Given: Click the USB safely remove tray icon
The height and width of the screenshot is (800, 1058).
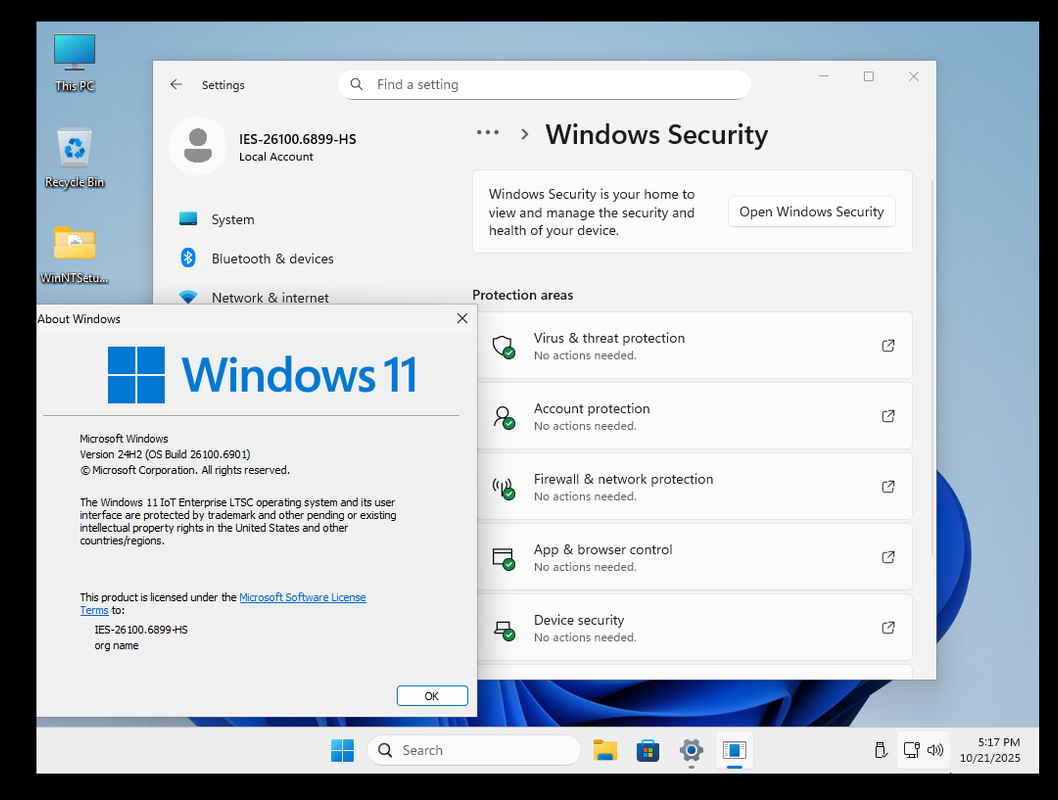Looking at the screenshot, I should pos(880,750).
